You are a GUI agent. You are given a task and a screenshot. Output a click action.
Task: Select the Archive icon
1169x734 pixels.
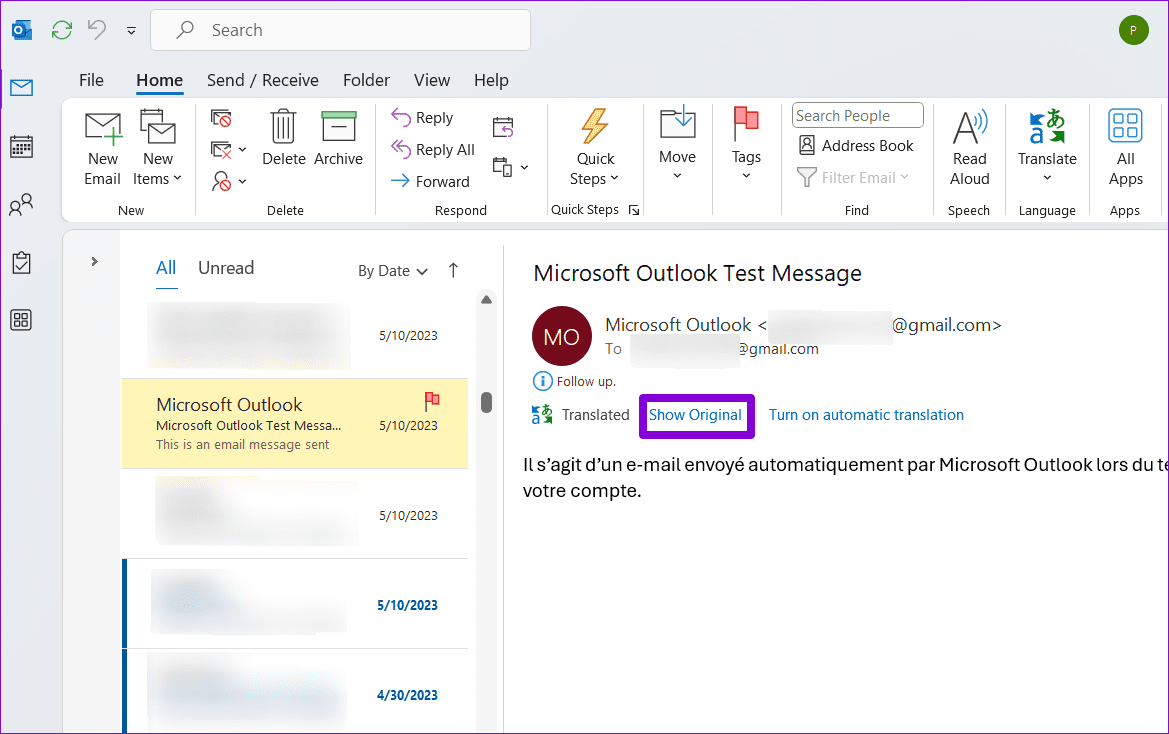pyautogui.click(x=338, y=142)
